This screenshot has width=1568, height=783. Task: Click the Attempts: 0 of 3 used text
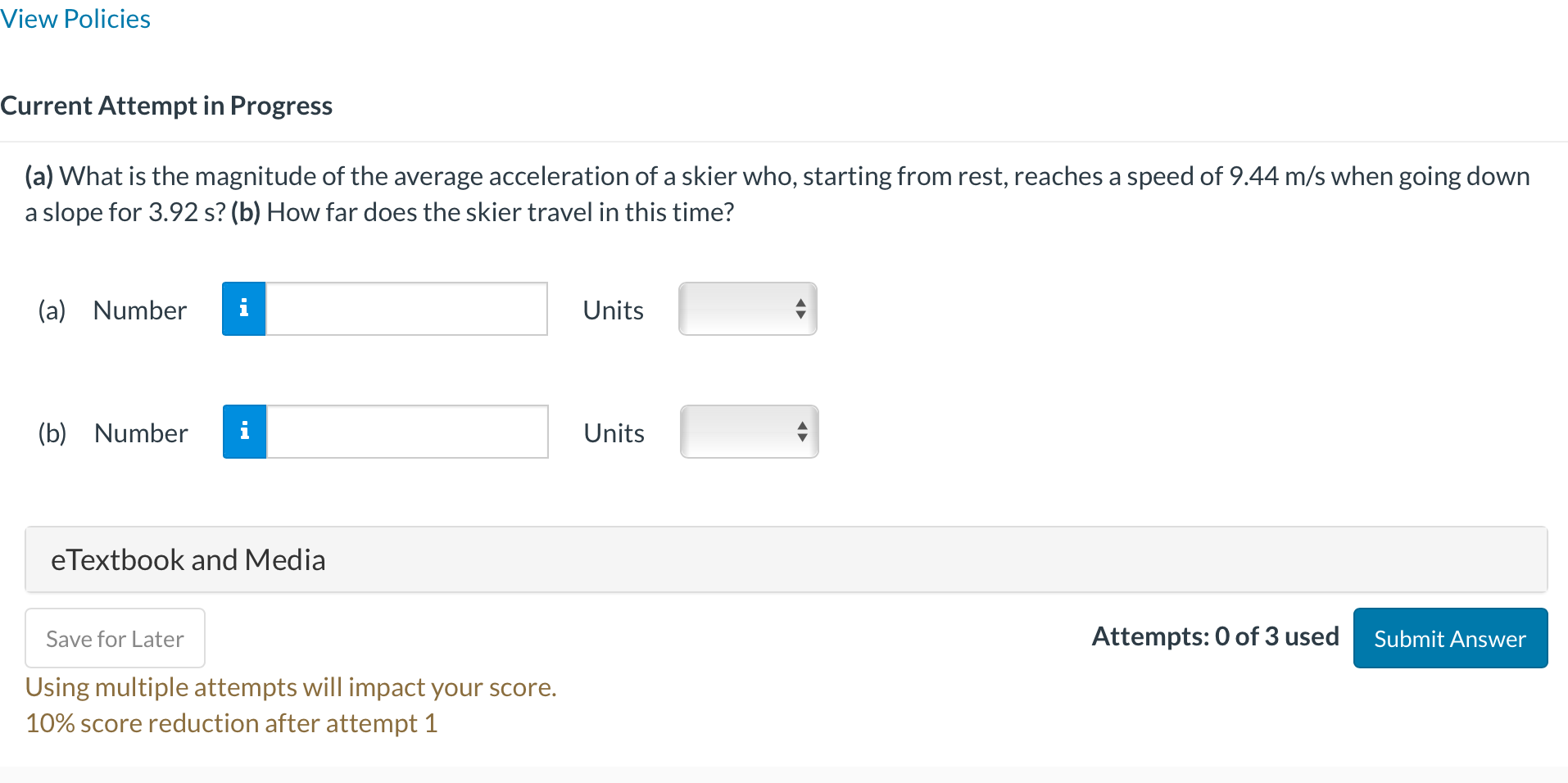tap(1215, 636)
